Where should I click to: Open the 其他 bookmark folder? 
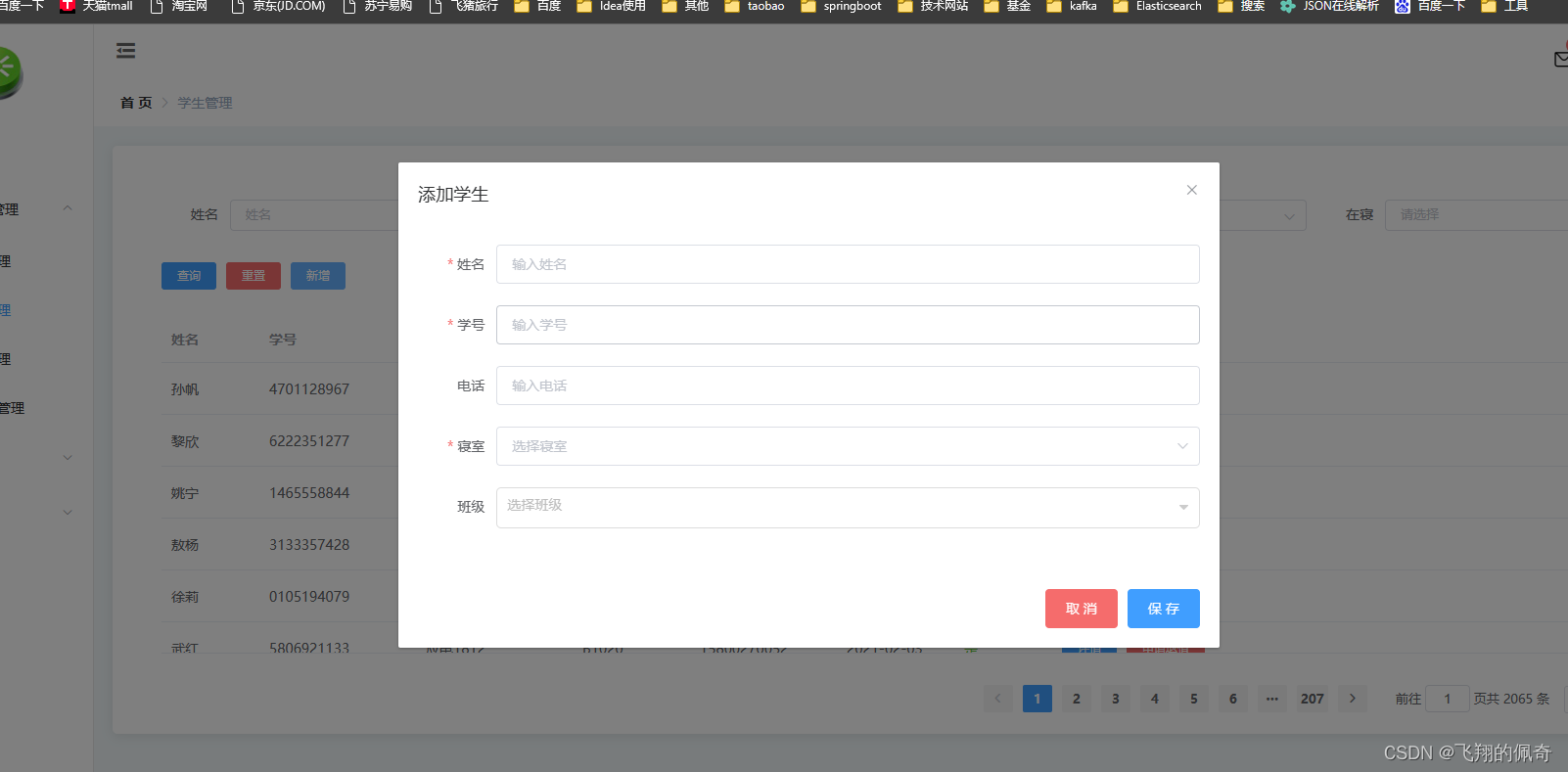685,6
